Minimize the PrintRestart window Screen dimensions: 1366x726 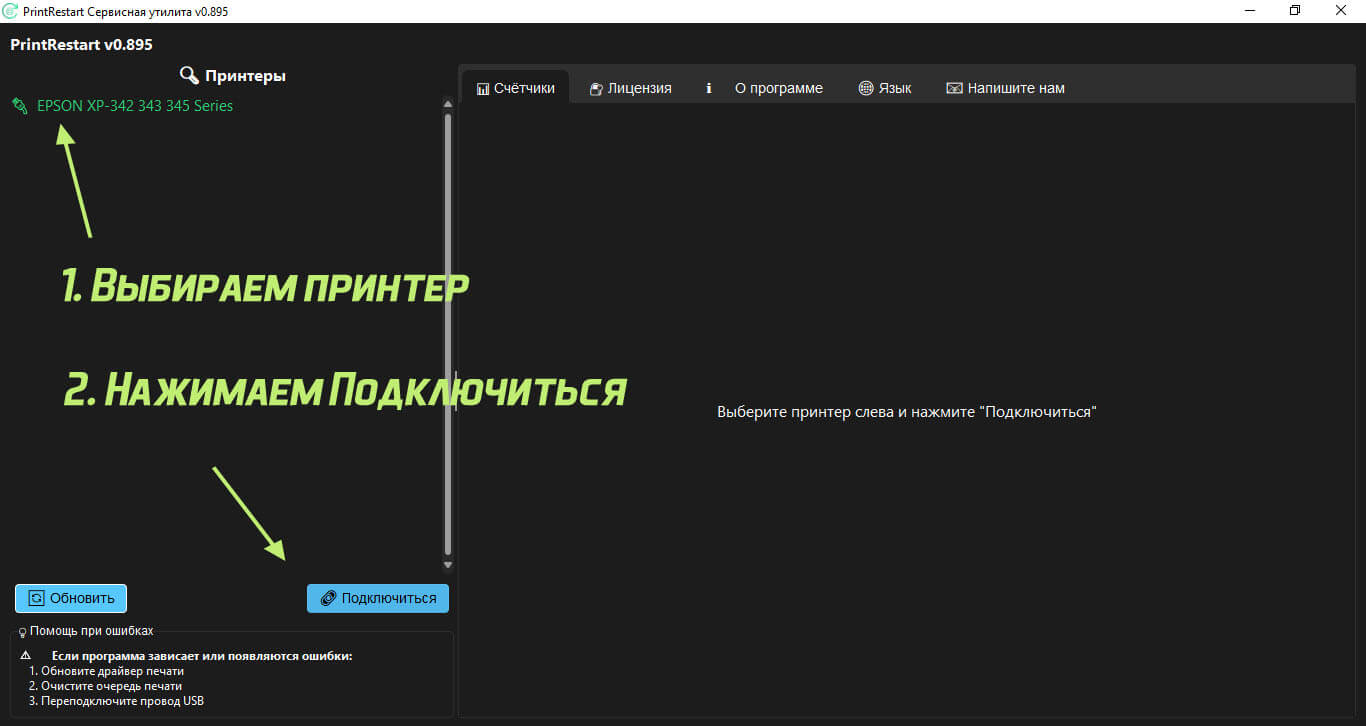pyautogui.click(x=1250, y=10)
